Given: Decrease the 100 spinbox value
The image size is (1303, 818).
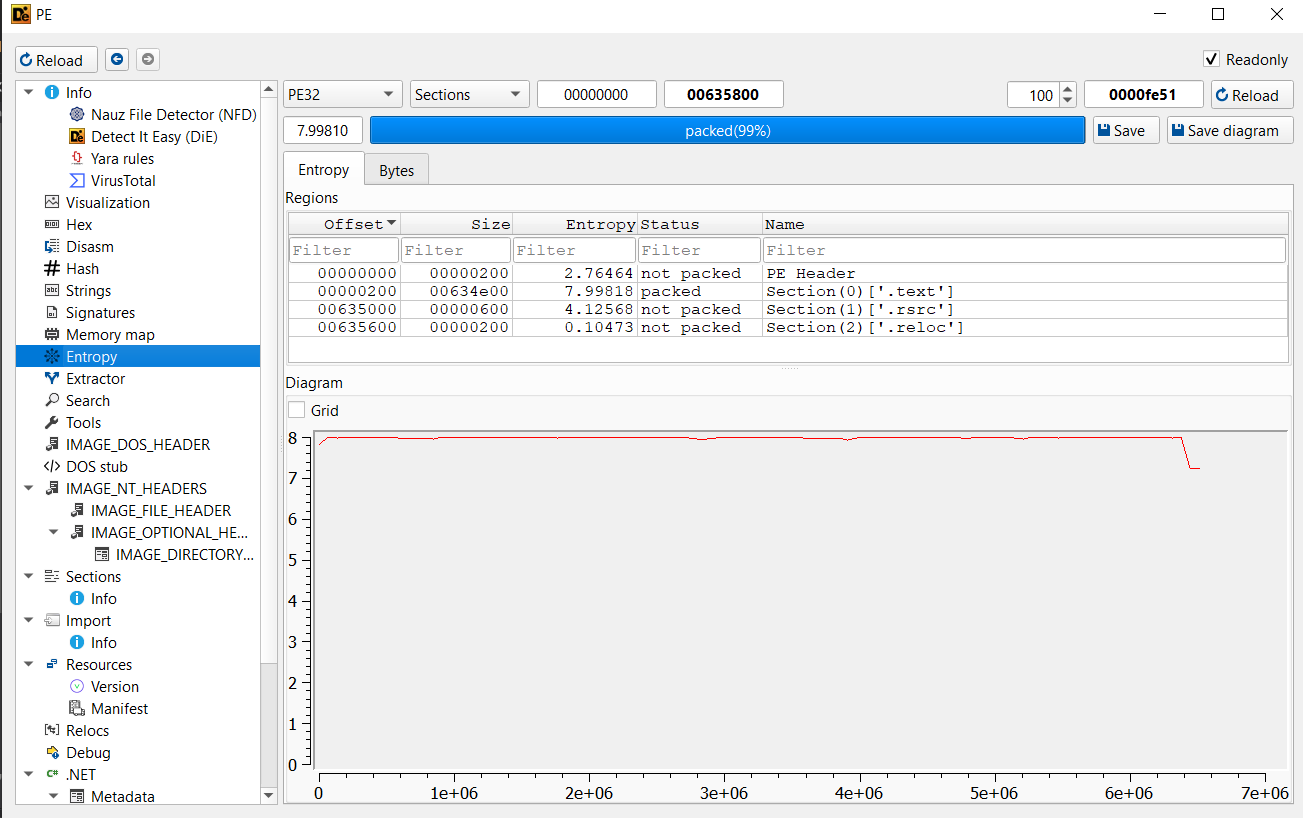Looking at the screenshot, I should coord(1067,101).
